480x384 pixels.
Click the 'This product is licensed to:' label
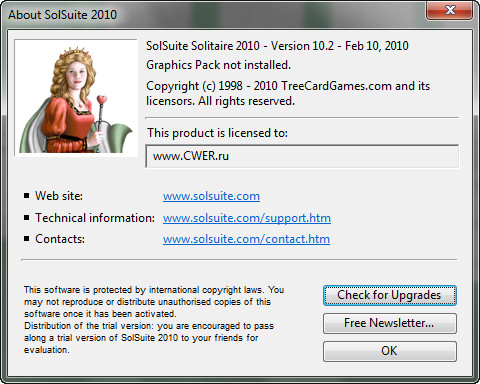pos(217,133)
